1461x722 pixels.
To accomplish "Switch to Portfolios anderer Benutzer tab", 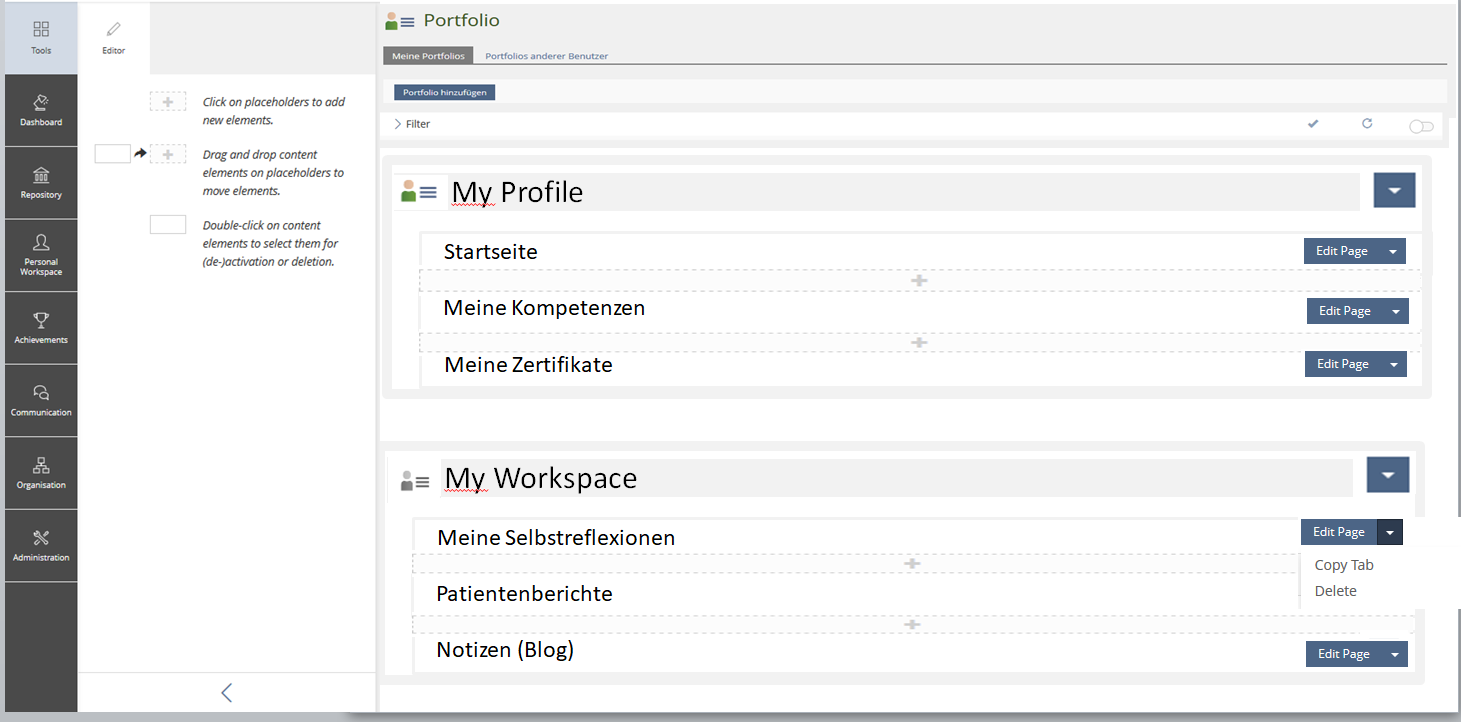I will [546, 56].
